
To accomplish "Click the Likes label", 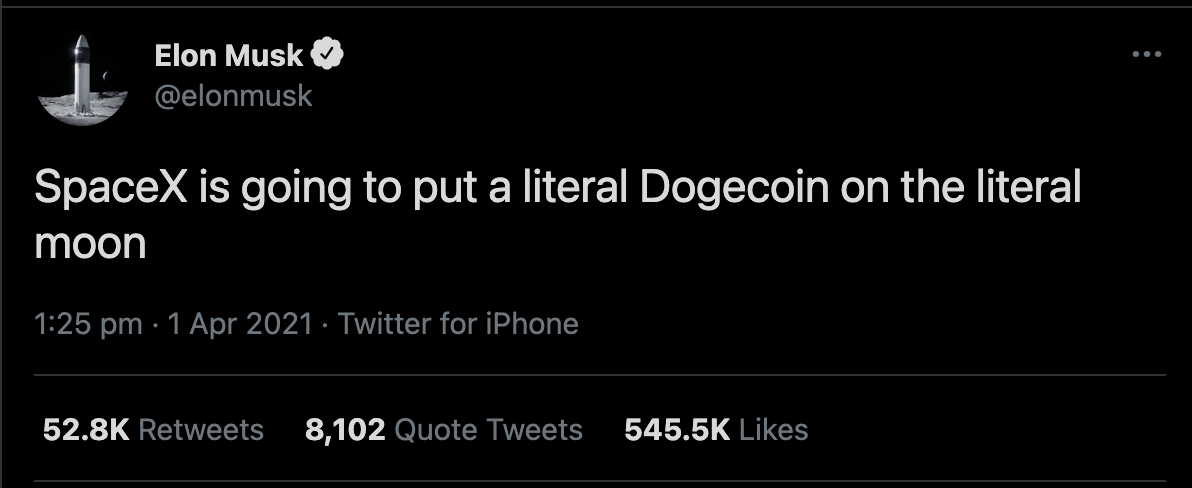I will pyautogui.click(x=774, y=430).
